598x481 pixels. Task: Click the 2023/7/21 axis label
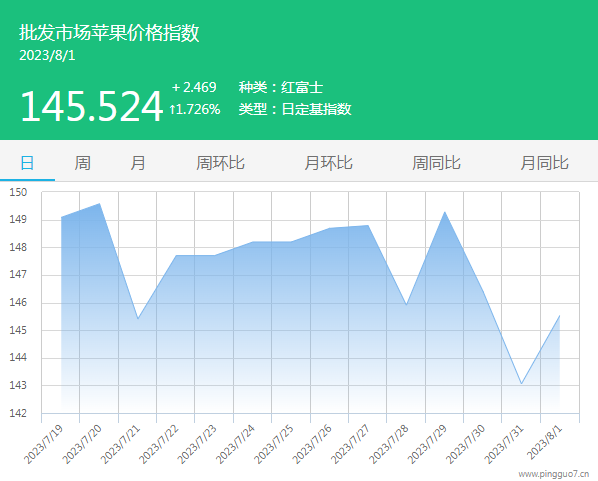point(120,444)
